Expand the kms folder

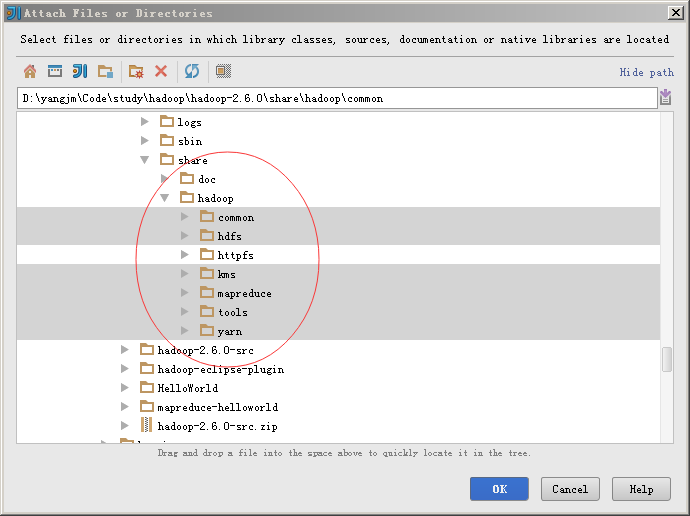185,274
